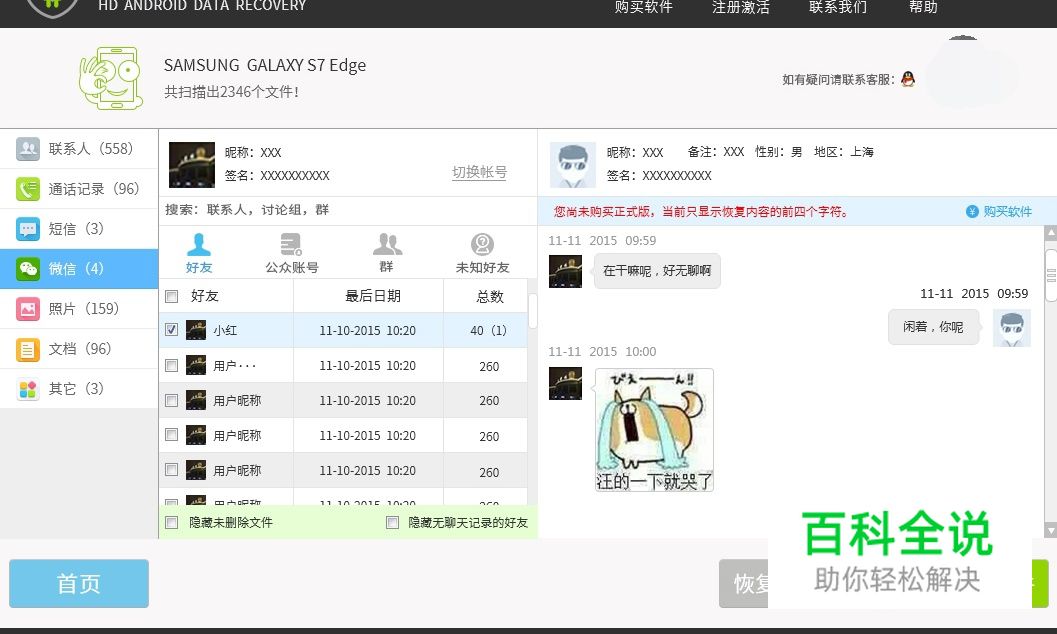Click the sender avatar beside 在干嘛呢 message
Screen dimensions: 1057x634
pos(565,271)
